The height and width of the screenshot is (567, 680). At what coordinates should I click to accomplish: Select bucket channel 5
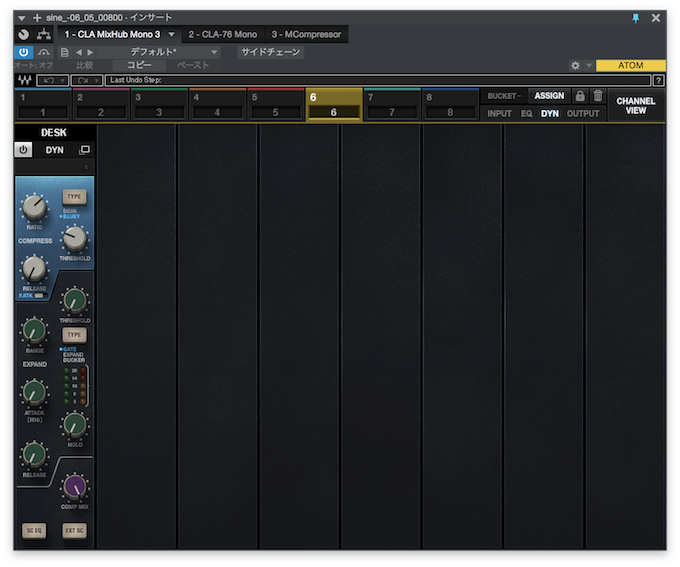point(275,105)
